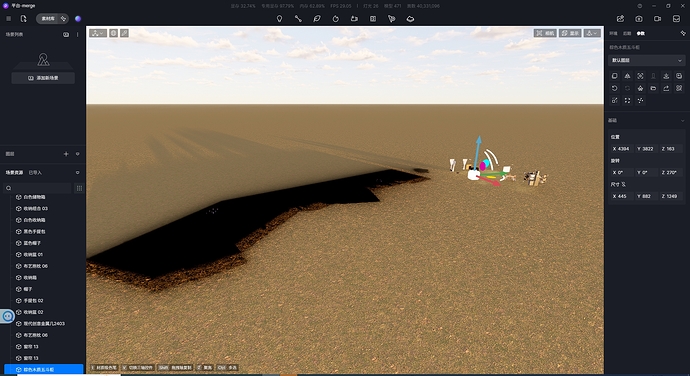Click the share export icon at top right

620,18
